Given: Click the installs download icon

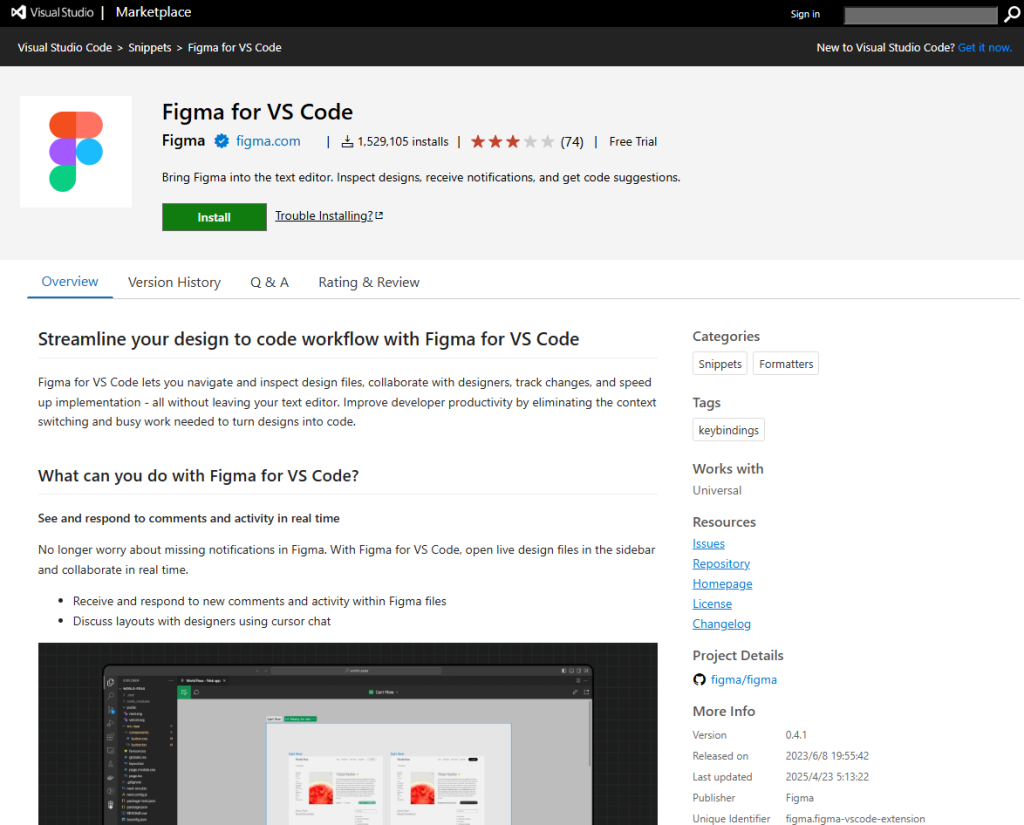Looking at the screenshot, I should point(347,142).
